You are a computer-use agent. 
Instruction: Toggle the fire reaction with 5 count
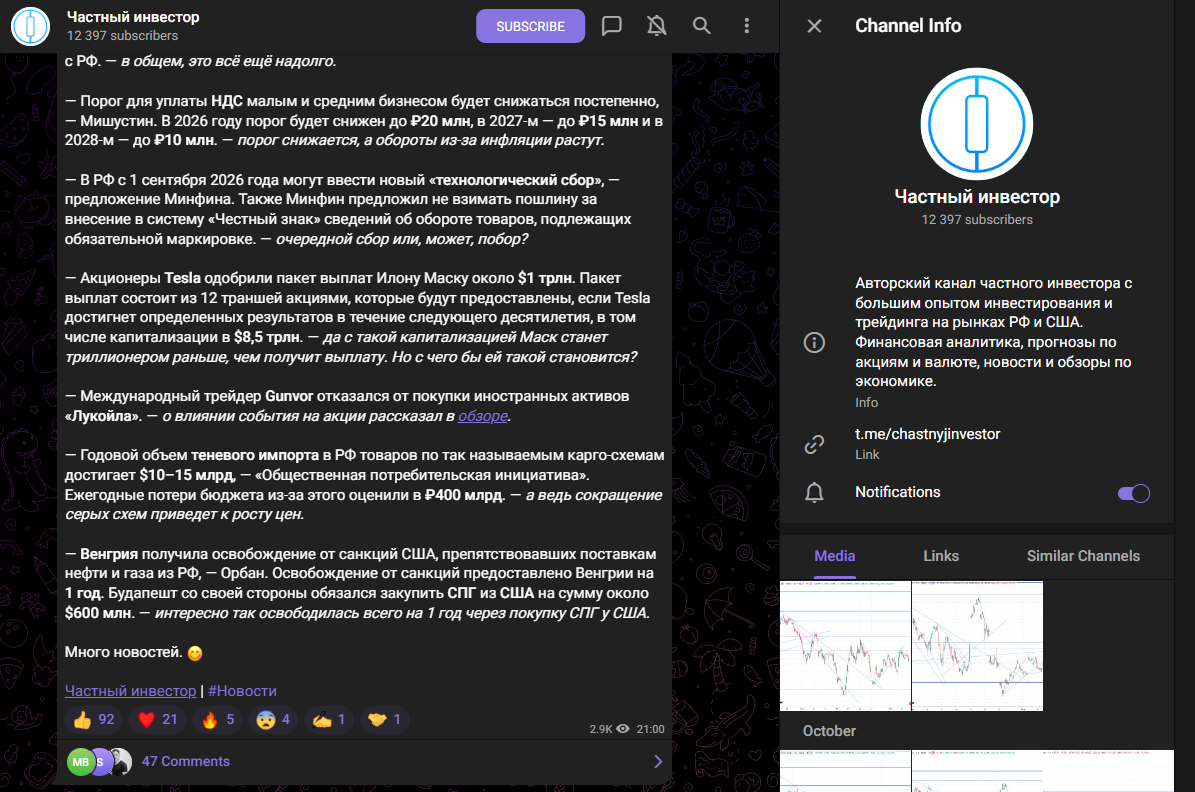pyautogui.click(x=219, y=719)
